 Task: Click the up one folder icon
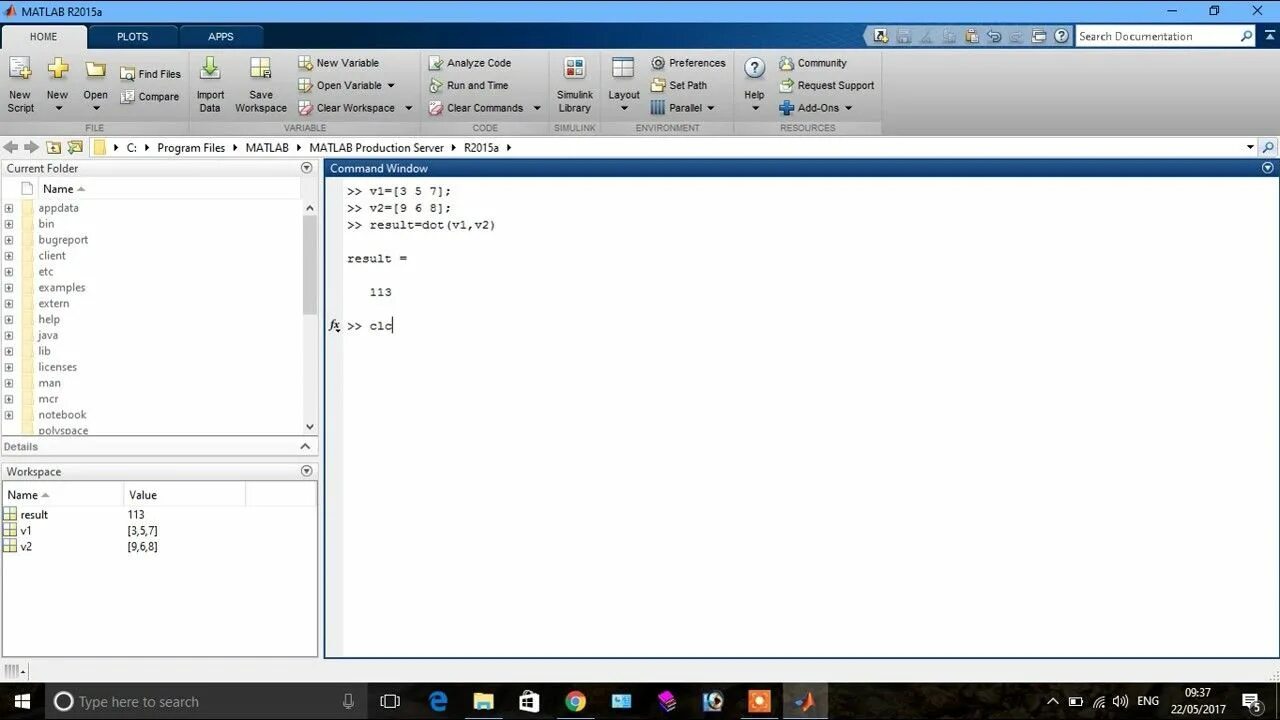(54, 147)
